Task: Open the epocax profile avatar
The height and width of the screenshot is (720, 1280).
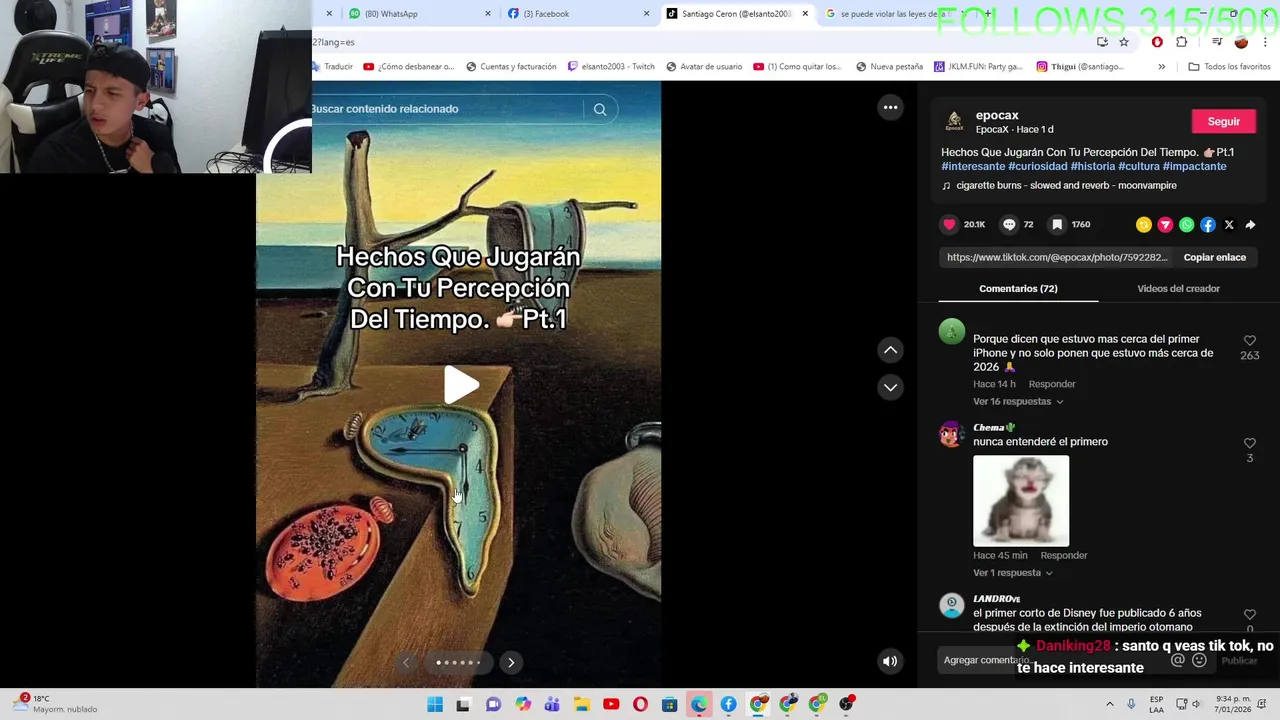Action: click(x=954, y=121)
